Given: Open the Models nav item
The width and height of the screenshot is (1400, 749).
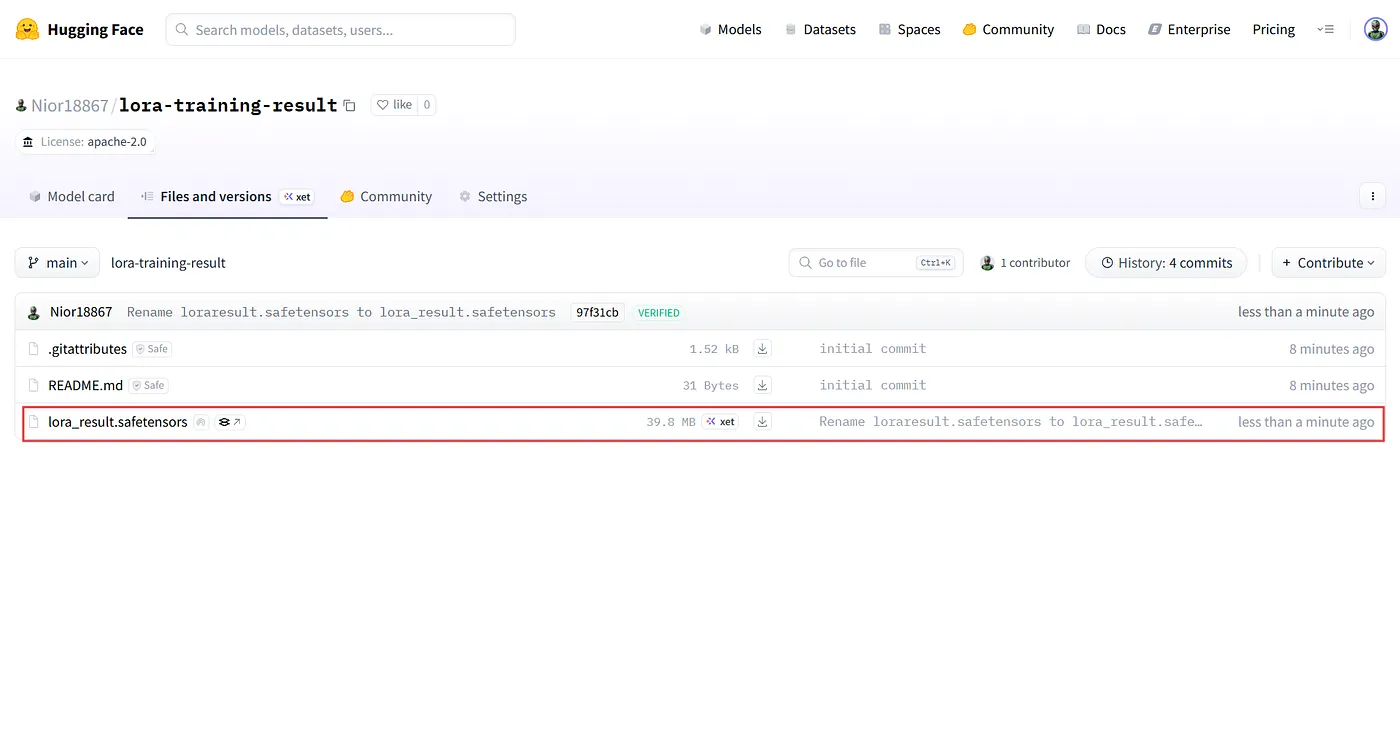Looking at the screenshot, I should 730,30.
